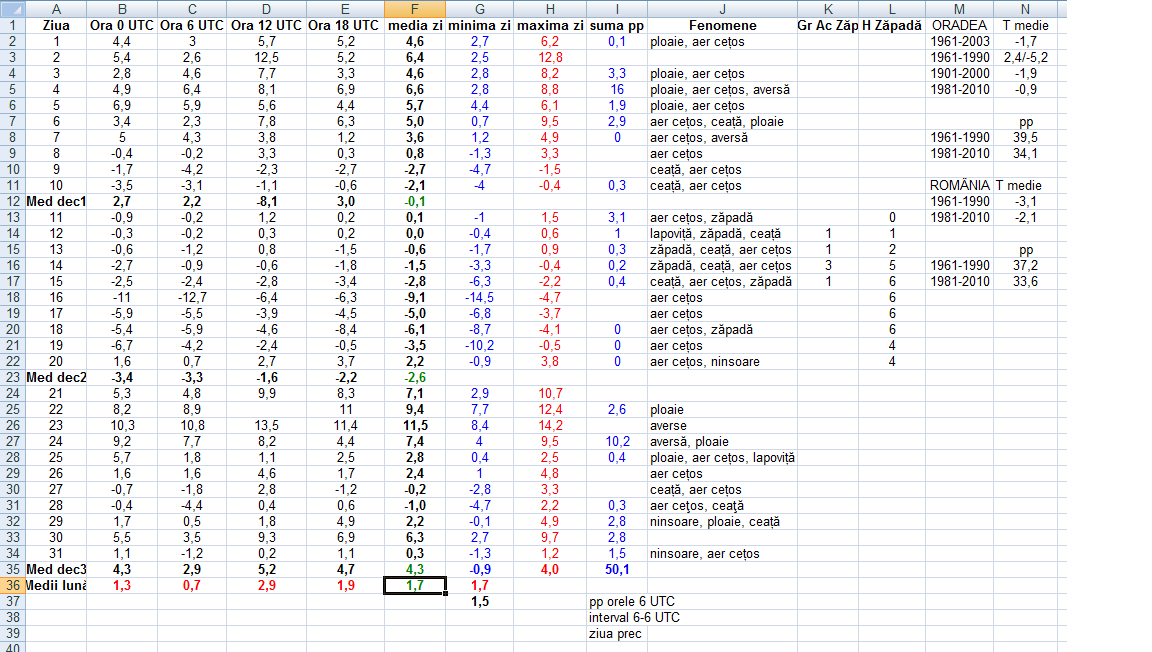
Task: Click the 'Ora 18 UTC' header cell
Action: coord(345,26)
